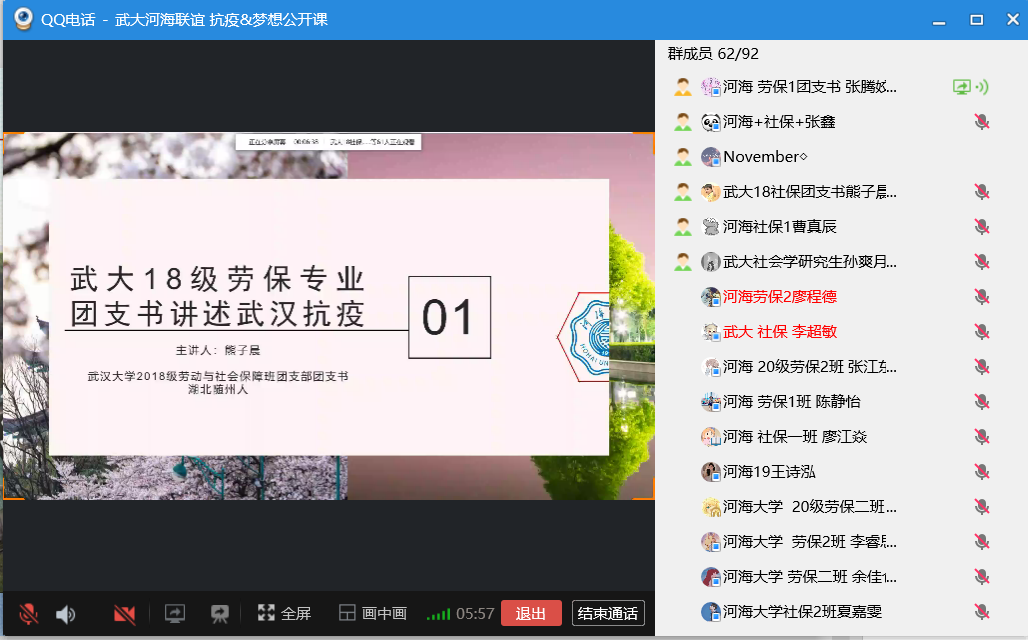
Task: Click the green screen-sharing icon beside 张腾
Action: pyautogui.click(x=962, y=87)
